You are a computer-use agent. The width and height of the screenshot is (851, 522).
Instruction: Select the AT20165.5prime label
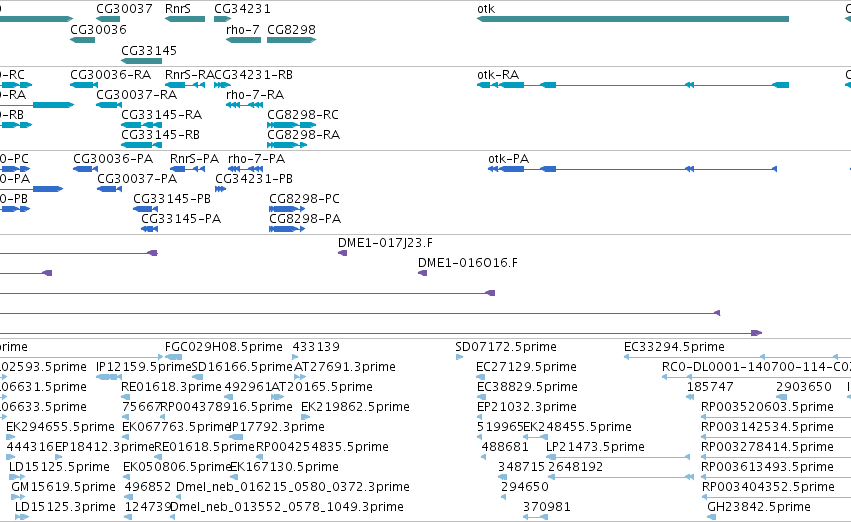(x=321, y=387)
